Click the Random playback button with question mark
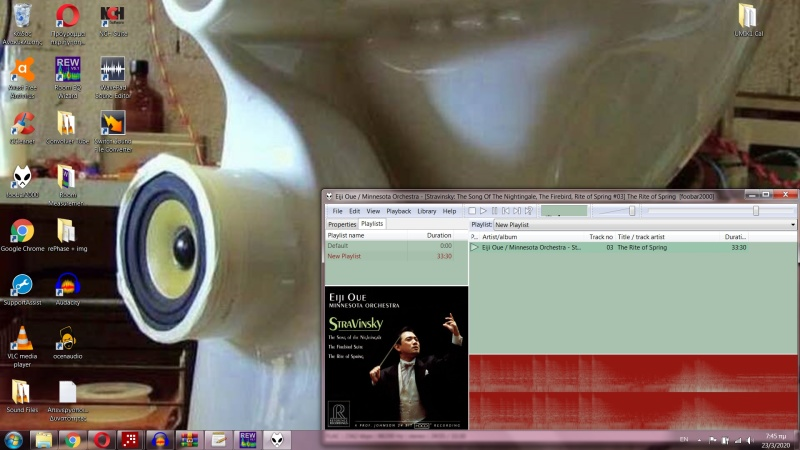 [x=529, y=211]
